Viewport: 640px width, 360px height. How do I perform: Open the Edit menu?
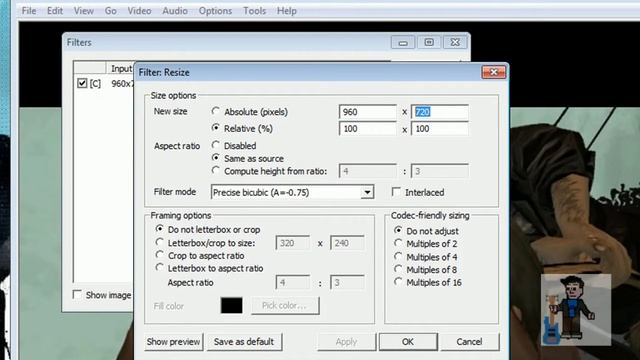pos(55,11)
